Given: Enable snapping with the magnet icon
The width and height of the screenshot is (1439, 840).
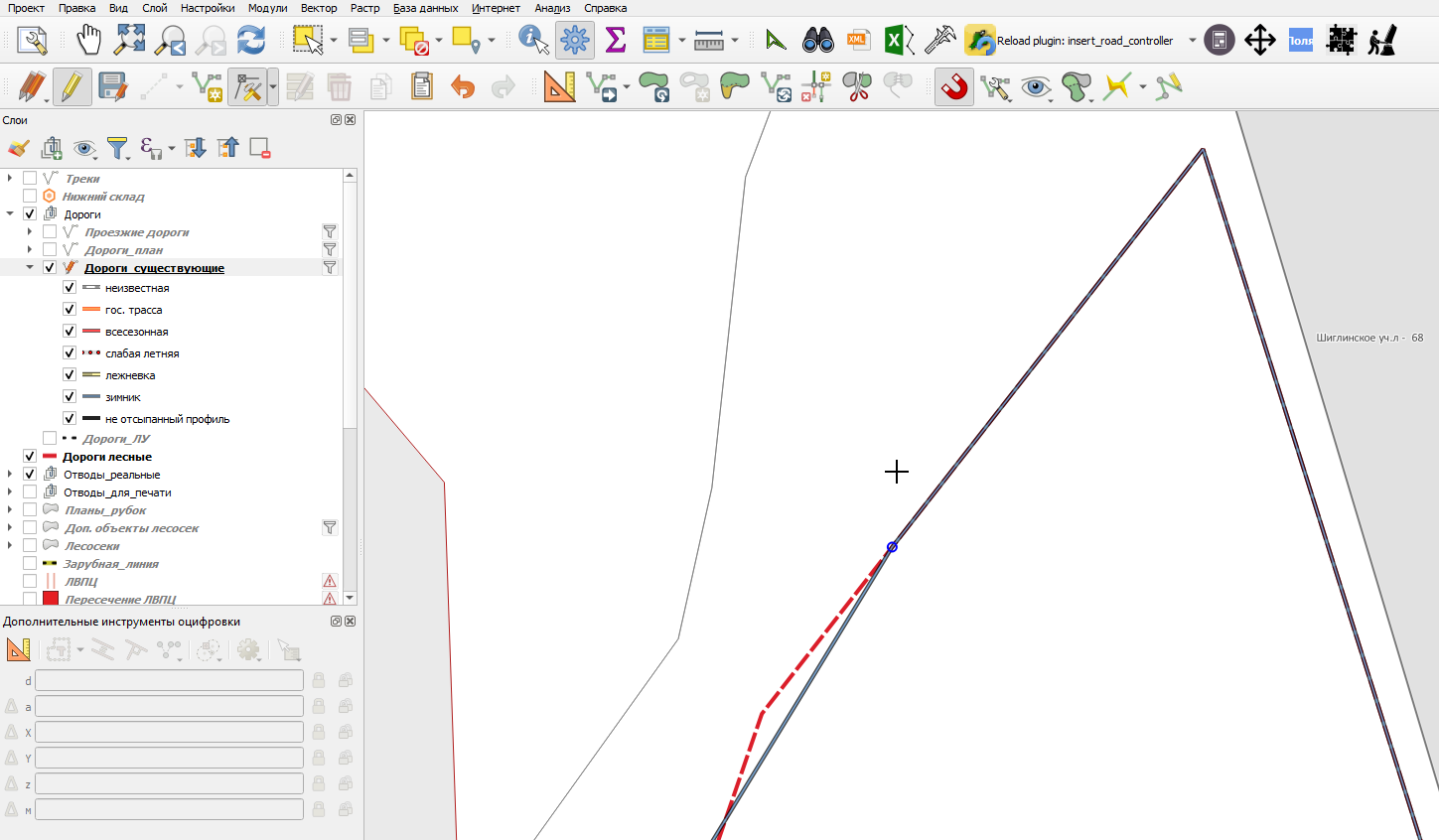Looking at the screenshot, I should [x=954, y=87].
